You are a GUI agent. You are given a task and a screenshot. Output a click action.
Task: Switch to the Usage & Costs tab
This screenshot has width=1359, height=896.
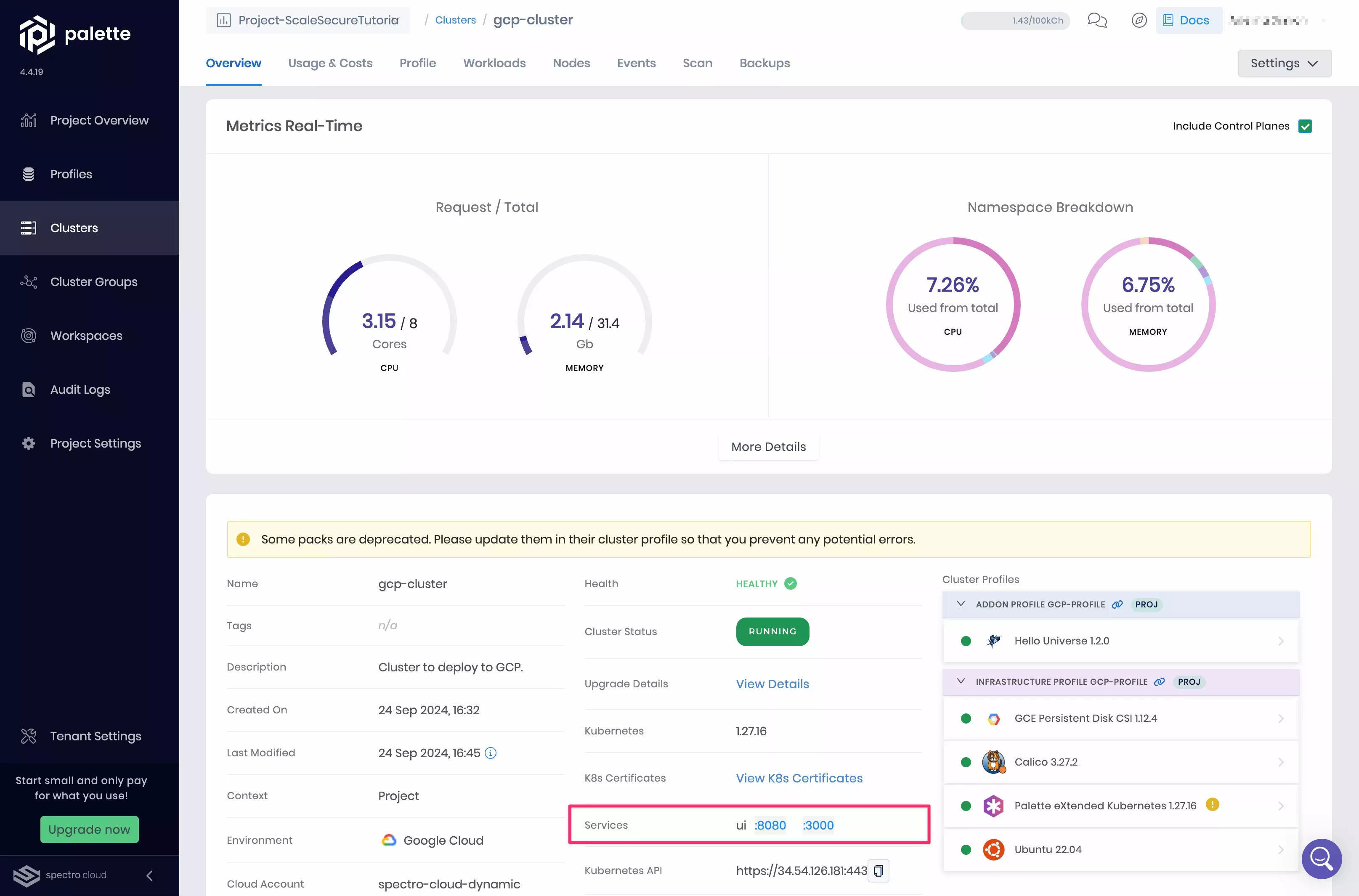330,63
